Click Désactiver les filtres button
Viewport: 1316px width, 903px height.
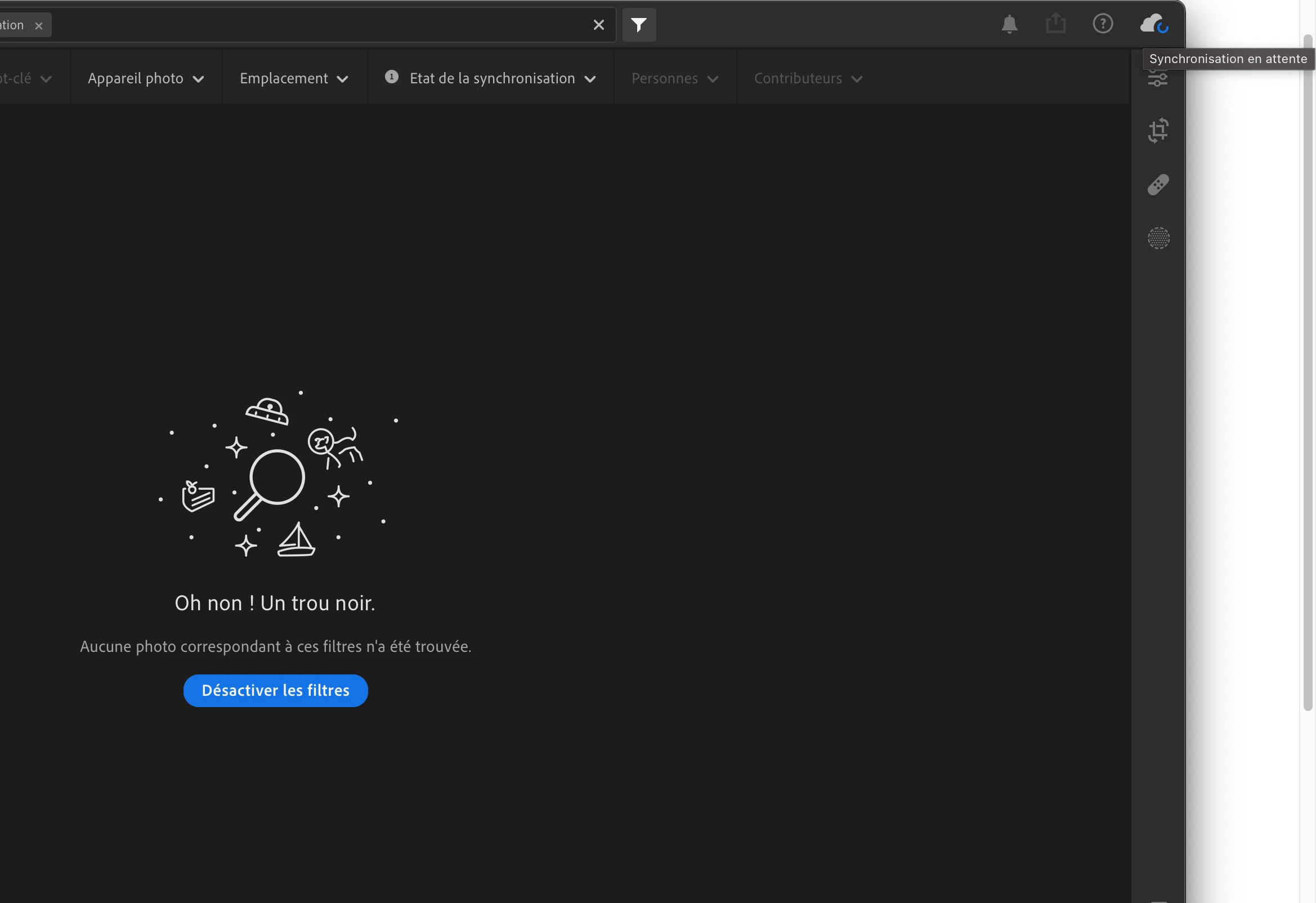coord(275,690)
